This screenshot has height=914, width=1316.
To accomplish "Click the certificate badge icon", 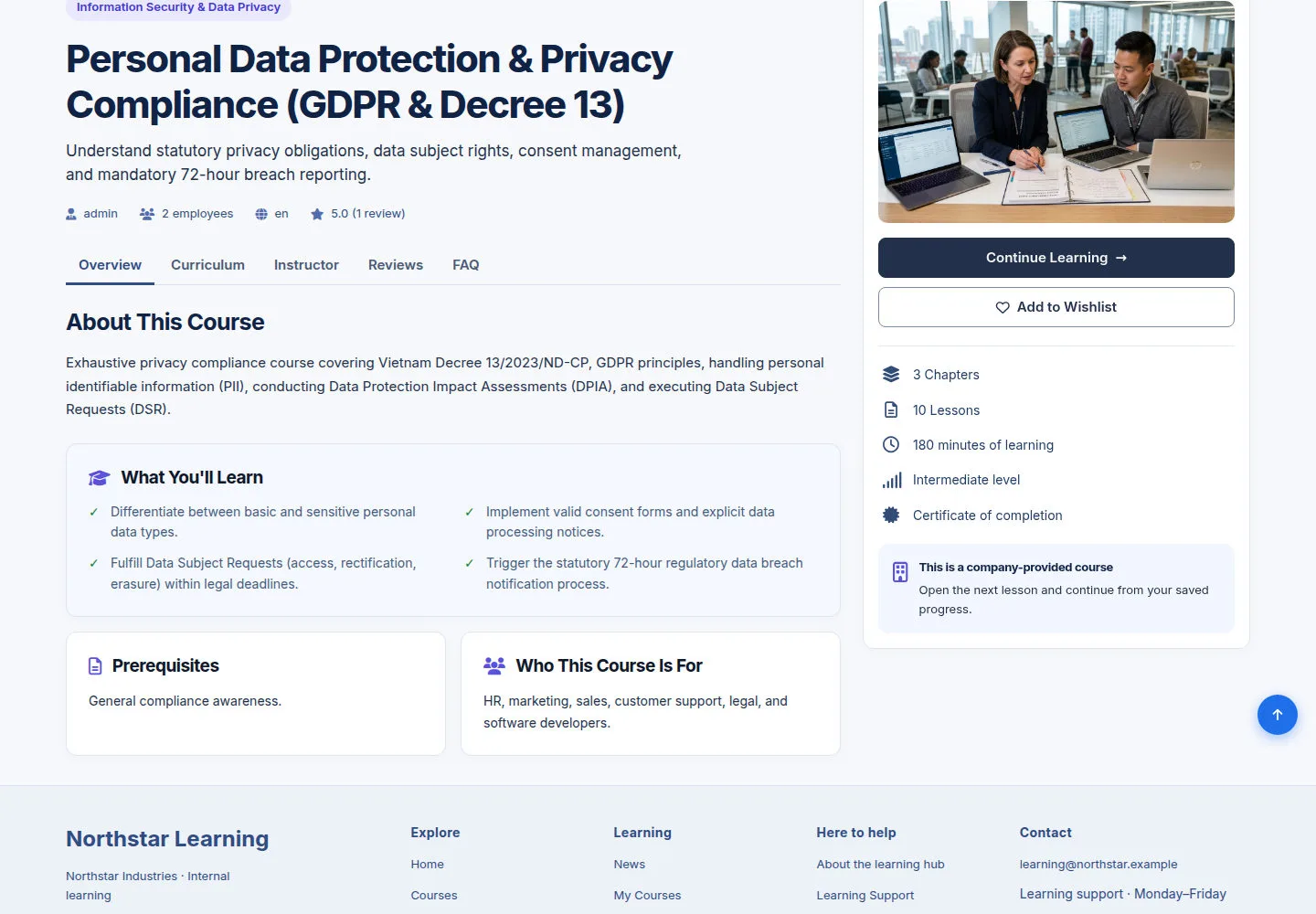I will click(891, 515).
